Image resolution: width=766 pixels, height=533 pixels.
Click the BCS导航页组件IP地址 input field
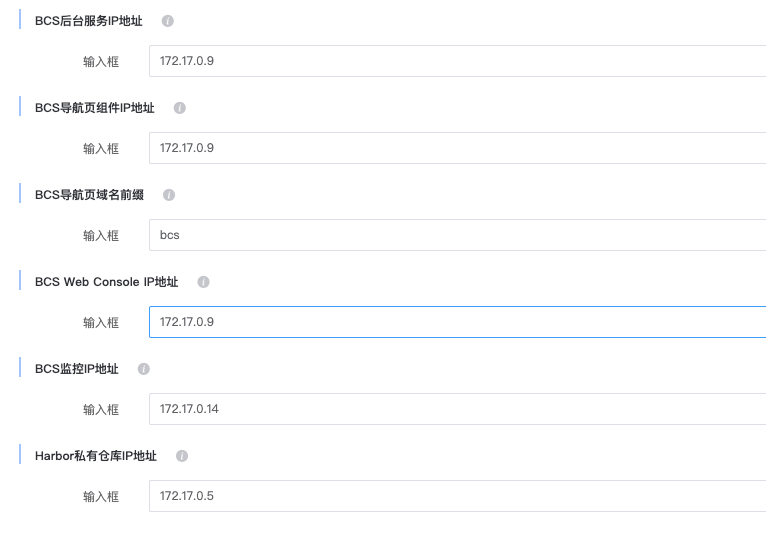point(457,148)
